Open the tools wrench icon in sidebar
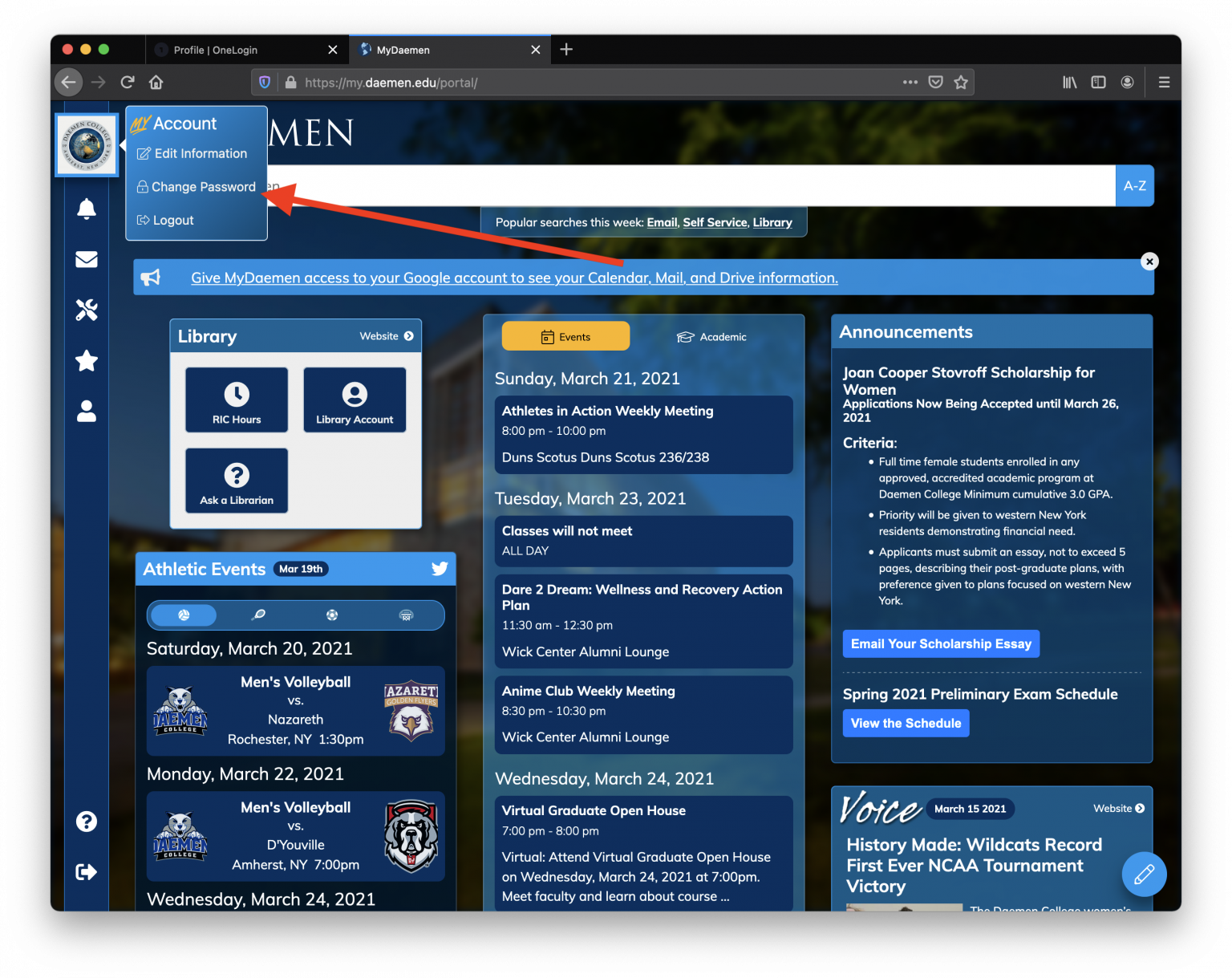The image size is (1232, 978). [x=87, y=310]
